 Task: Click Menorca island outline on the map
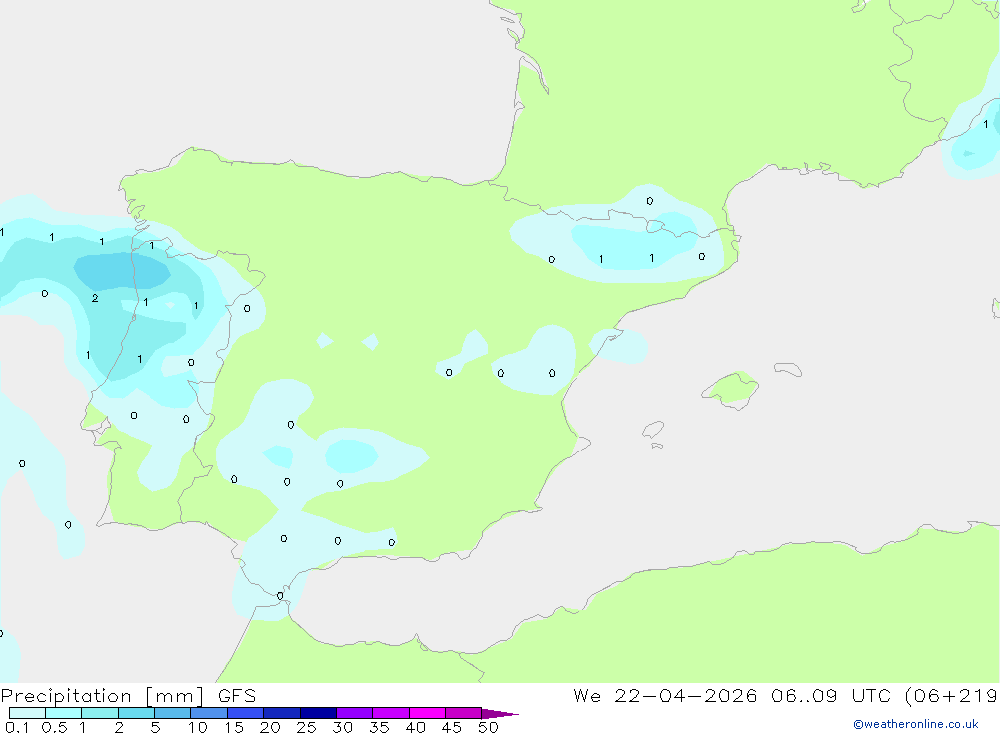tap(788, 369)
